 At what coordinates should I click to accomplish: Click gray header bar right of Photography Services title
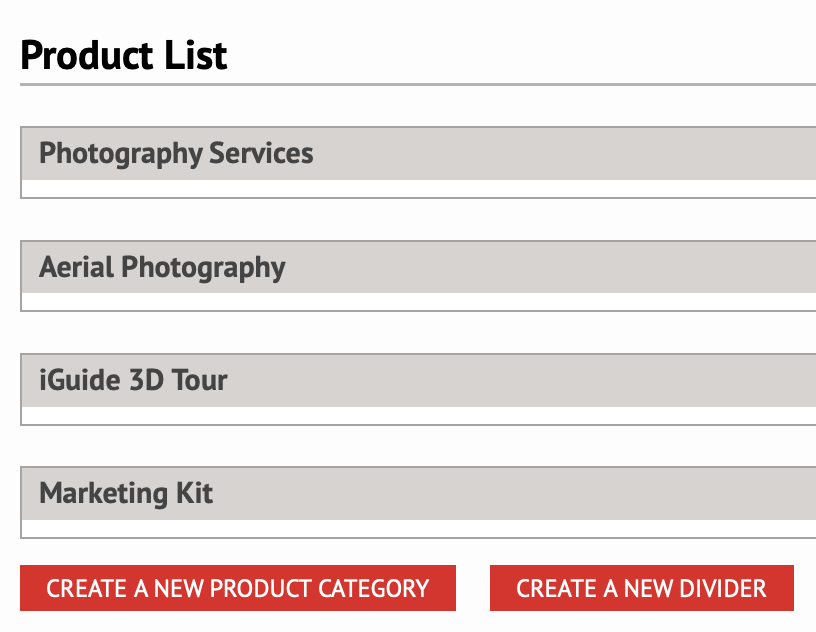(565, 154)
